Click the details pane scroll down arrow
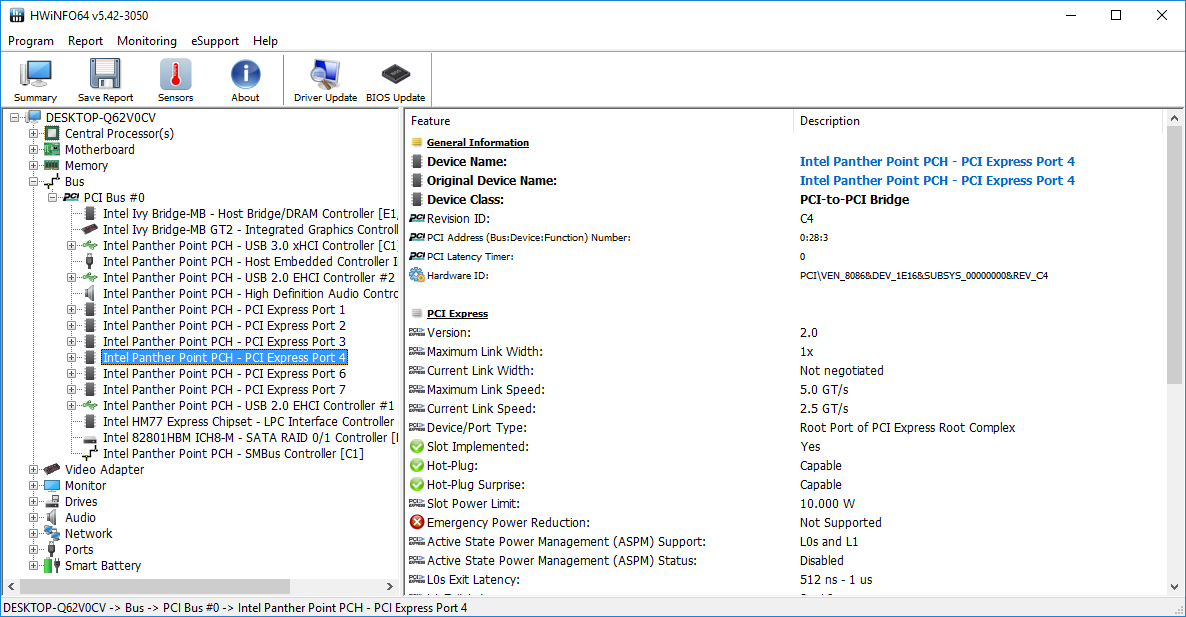The width and height of the screenshot is (1186, 617). 1174,587
